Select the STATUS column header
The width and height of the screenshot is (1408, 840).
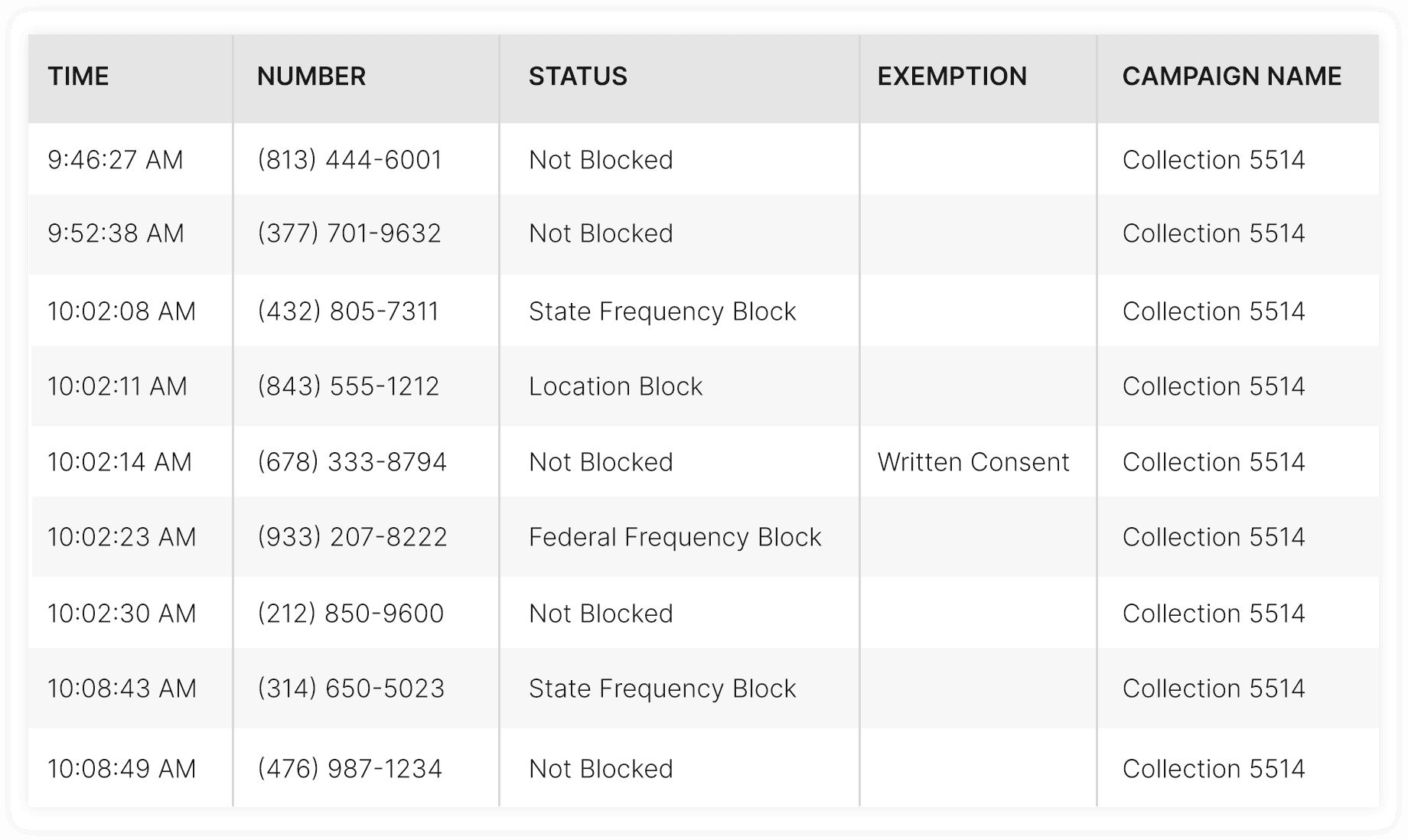pos(578,77)
